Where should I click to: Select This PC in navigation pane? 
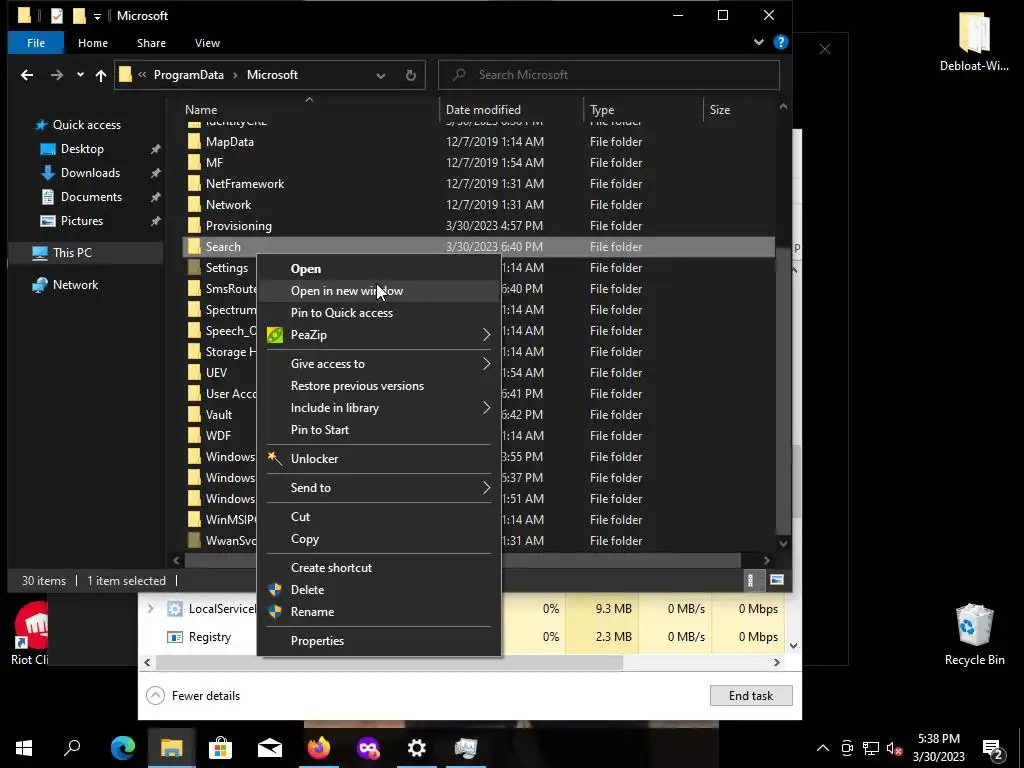click(x=72, y=253)
